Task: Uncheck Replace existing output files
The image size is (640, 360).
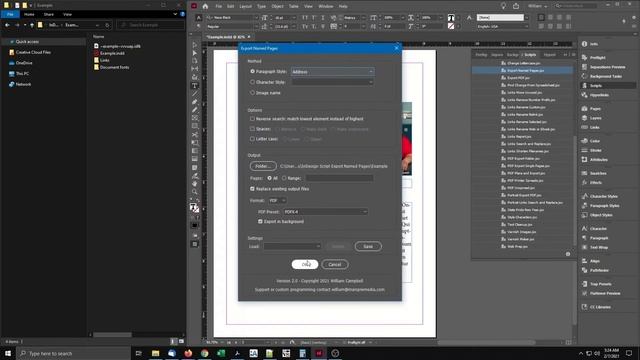Action: click(252, 189)
